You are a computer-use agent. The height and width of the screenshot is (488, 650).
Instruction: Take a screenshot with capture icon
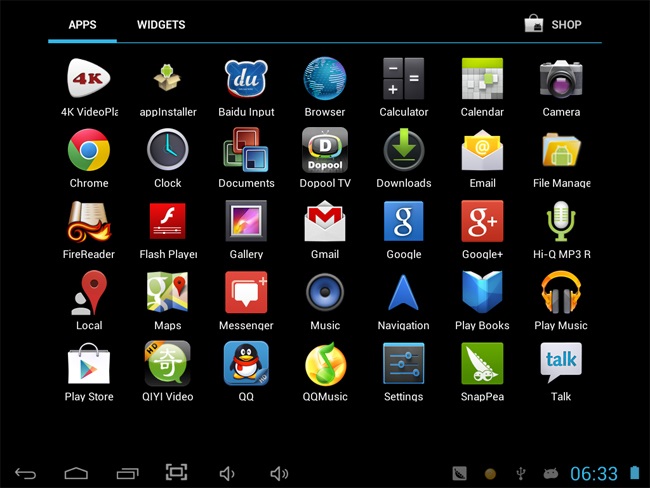click(176, 472)
